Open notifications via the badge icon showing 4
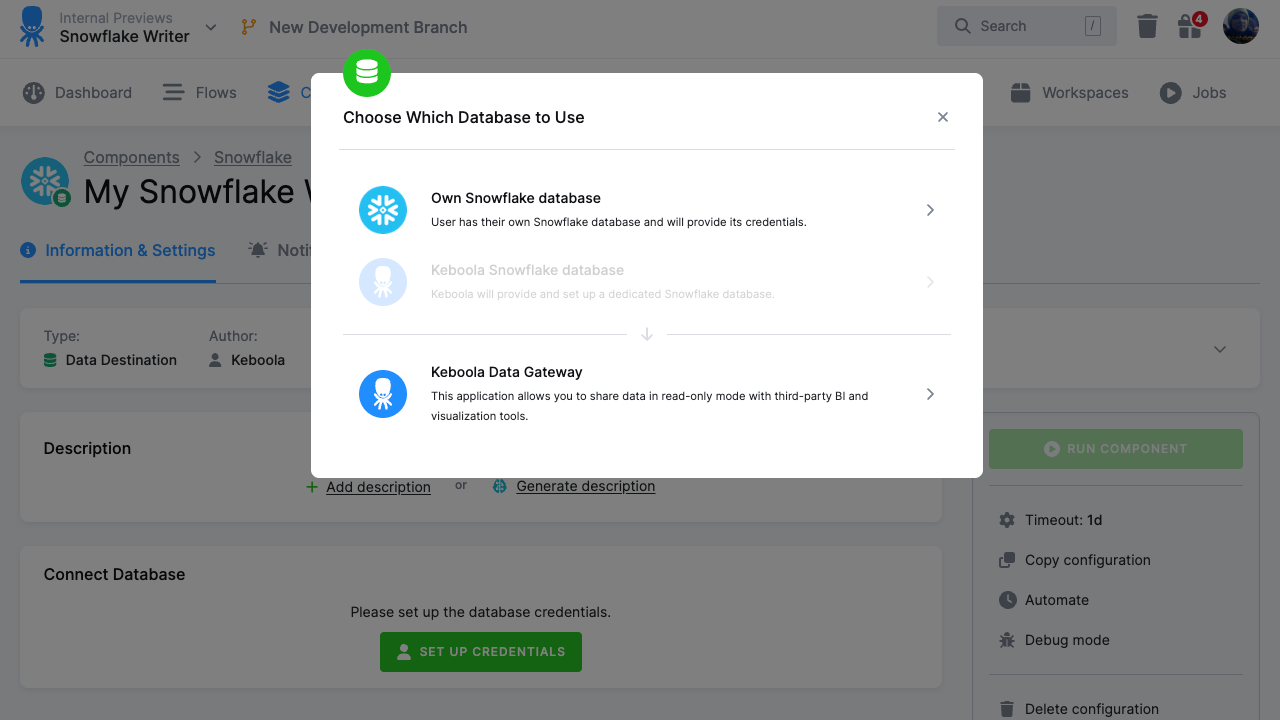1280x720 pixels. click(x=1190, y=26)
